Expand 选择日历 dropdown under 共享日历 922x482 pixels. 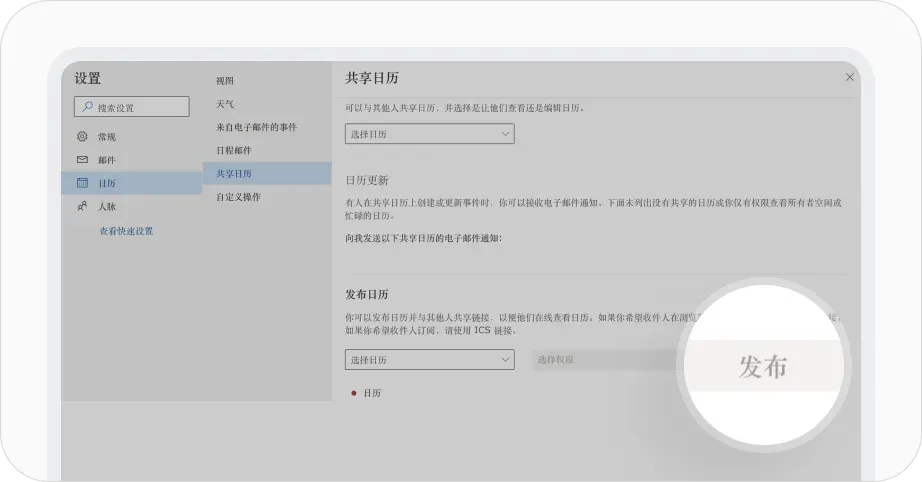click(429, 134)
